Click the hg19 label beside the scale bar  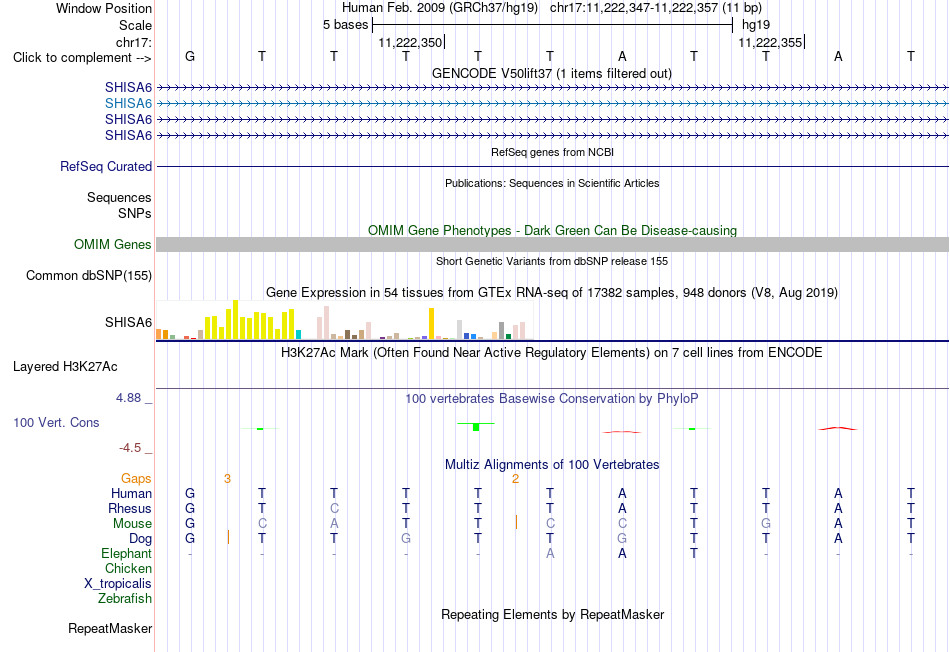click(756, 25)
